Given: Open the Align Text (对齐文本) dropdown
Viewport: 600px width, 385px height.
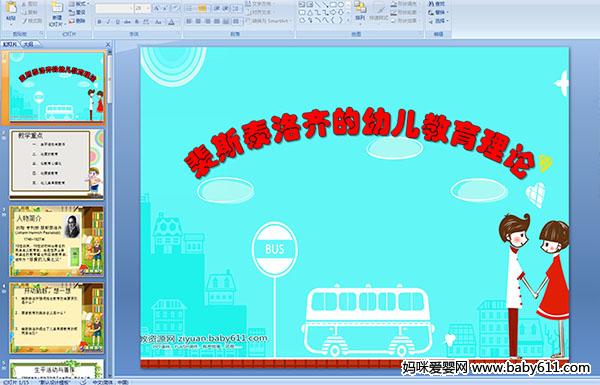Looking at the screenshot, I should click(x=260, y=12).
